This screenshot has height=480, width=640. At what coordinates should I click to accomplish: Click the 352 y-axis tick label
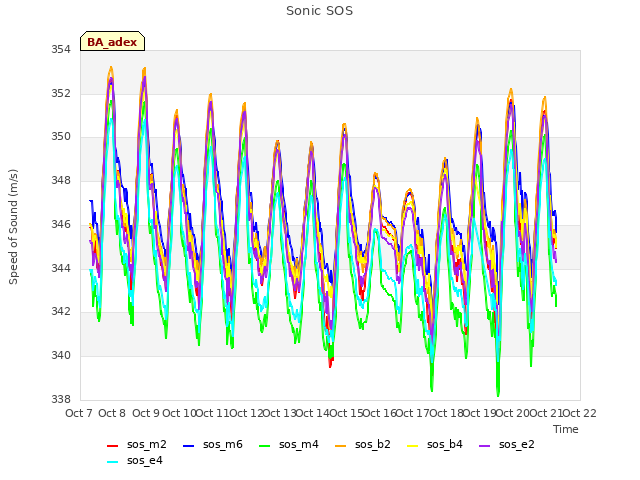[x=60, y=93]
